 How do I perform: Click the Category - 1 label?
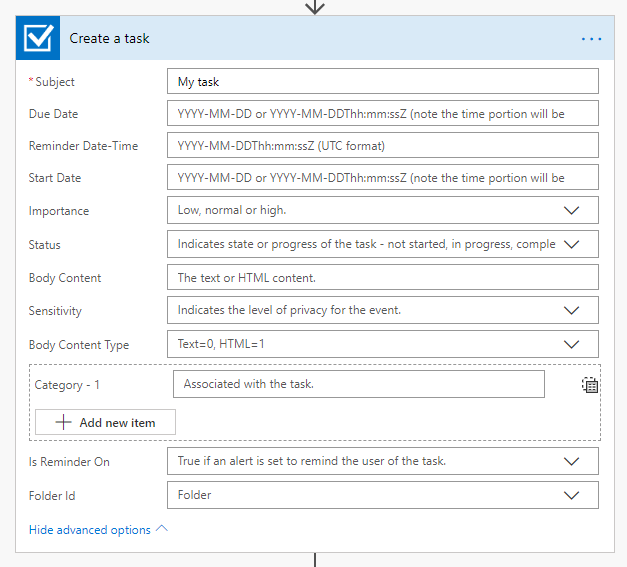(67, 385)
